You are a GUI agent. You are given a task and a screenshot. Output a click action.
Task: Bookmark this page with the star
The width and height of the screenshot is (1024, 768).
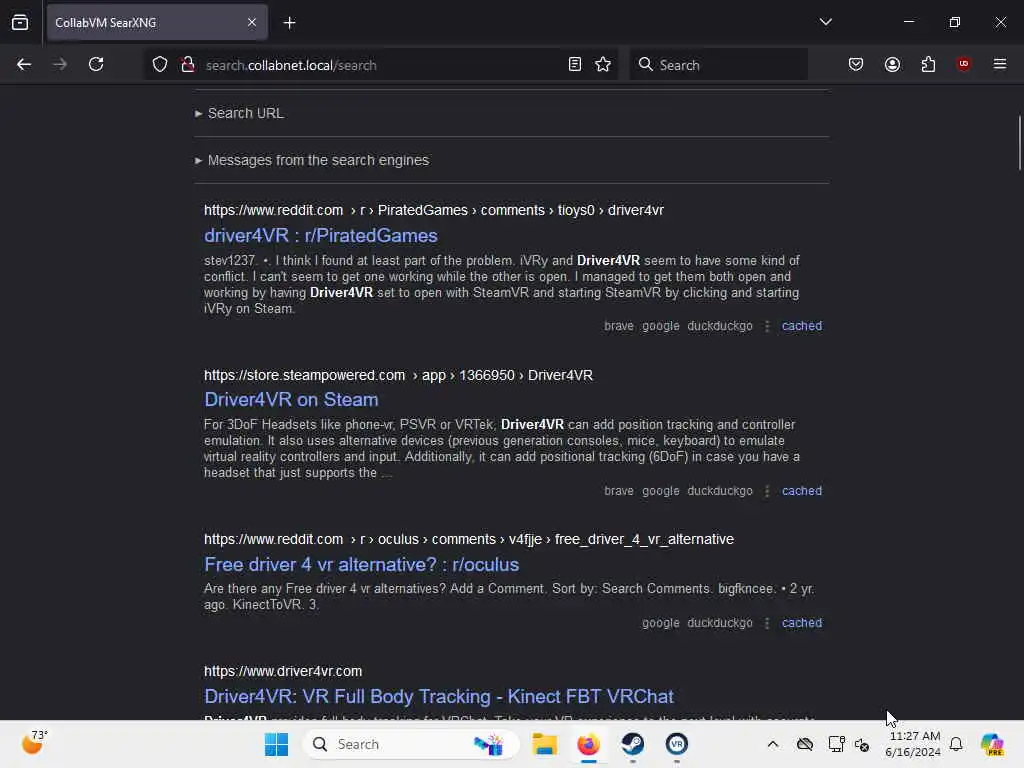pos(603,65)
